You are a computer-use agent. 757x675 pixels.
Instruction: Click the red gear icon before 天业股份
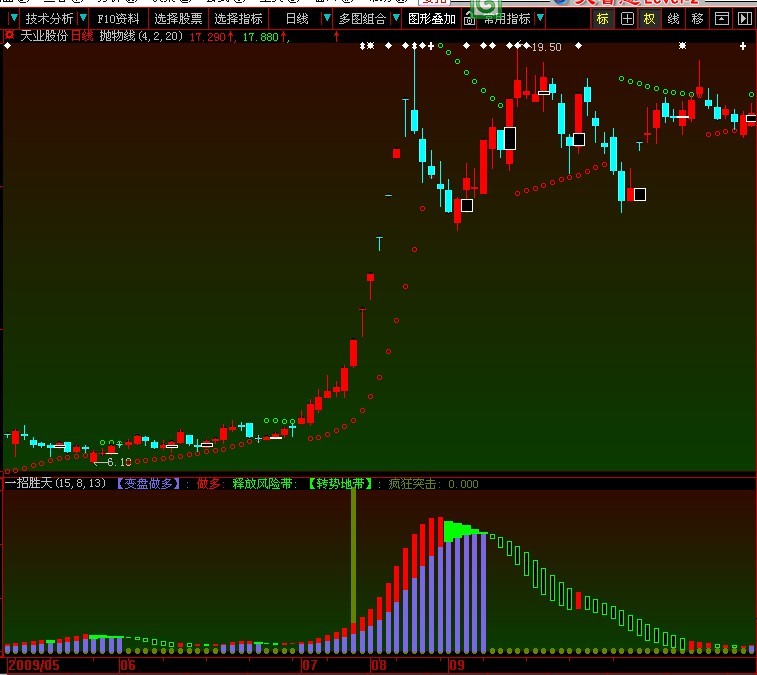point(9,35)
